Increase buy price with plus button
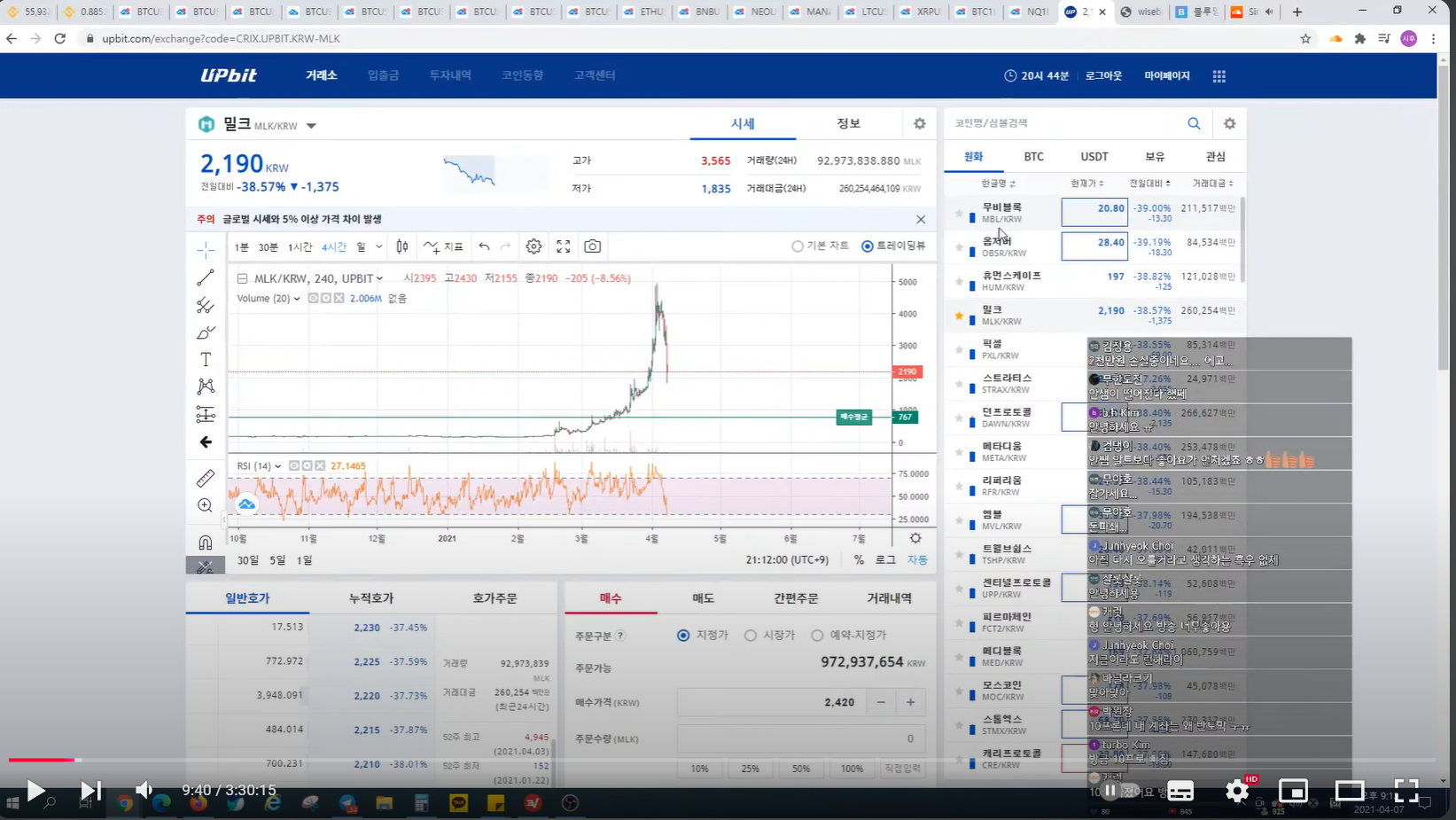Image resolution: width=1456 pixels, height=820 pixels. coord(910,702)
